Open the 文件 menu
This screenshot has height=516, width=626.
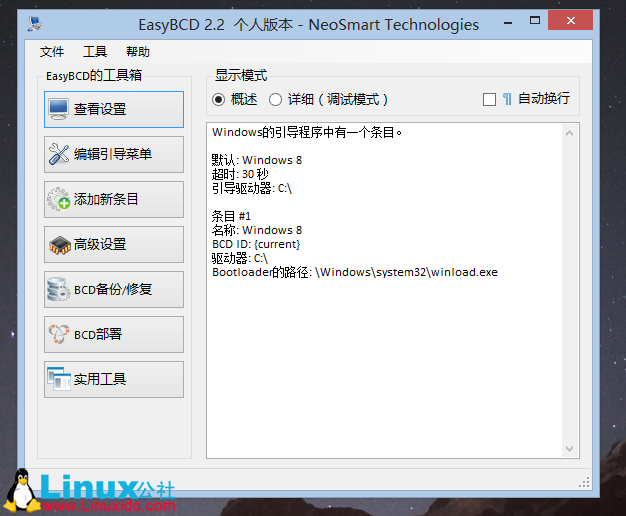click(52, 52)
